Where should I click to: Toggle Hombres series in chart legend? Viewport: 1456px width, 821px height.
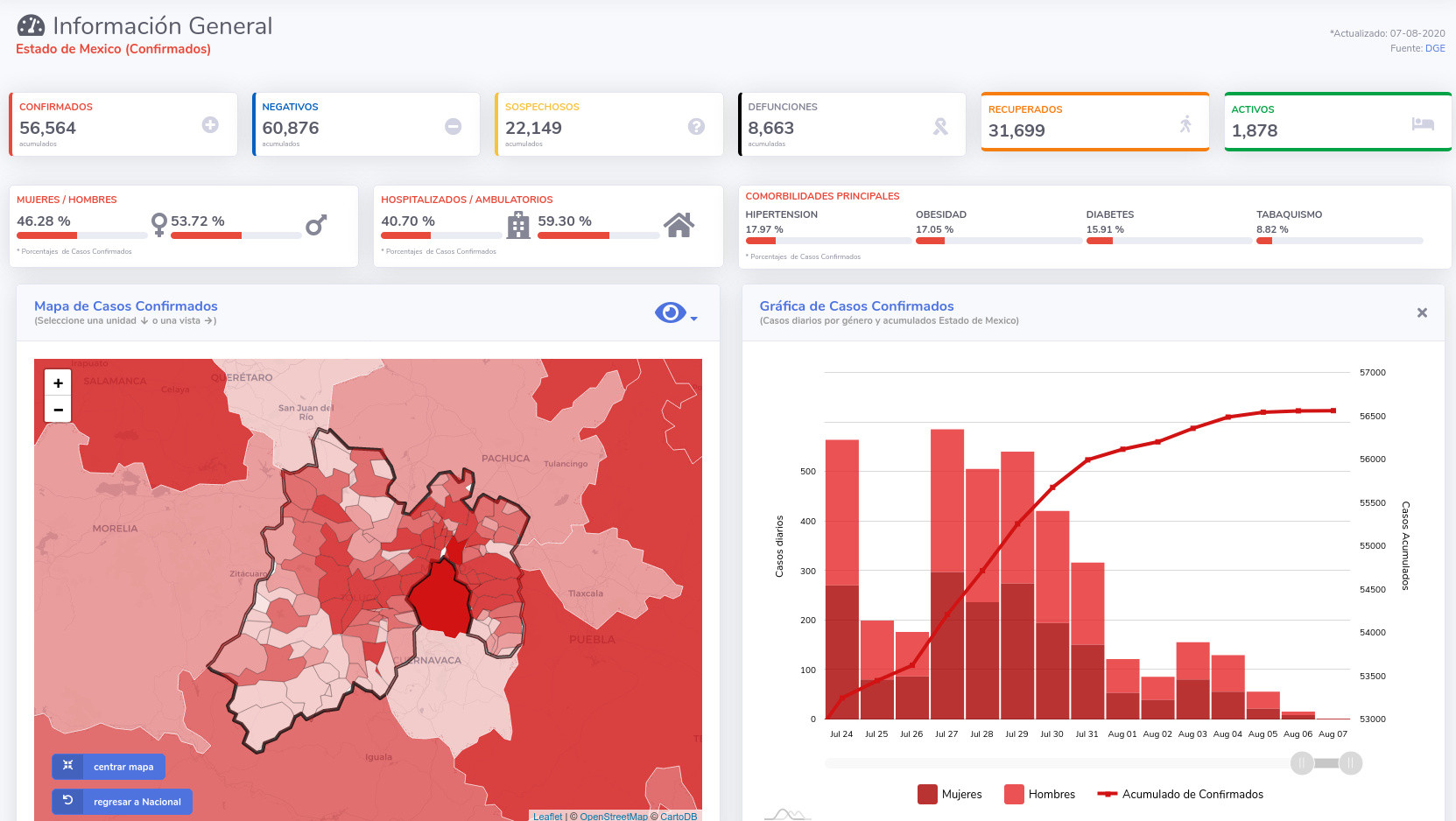click(1039, 794)
